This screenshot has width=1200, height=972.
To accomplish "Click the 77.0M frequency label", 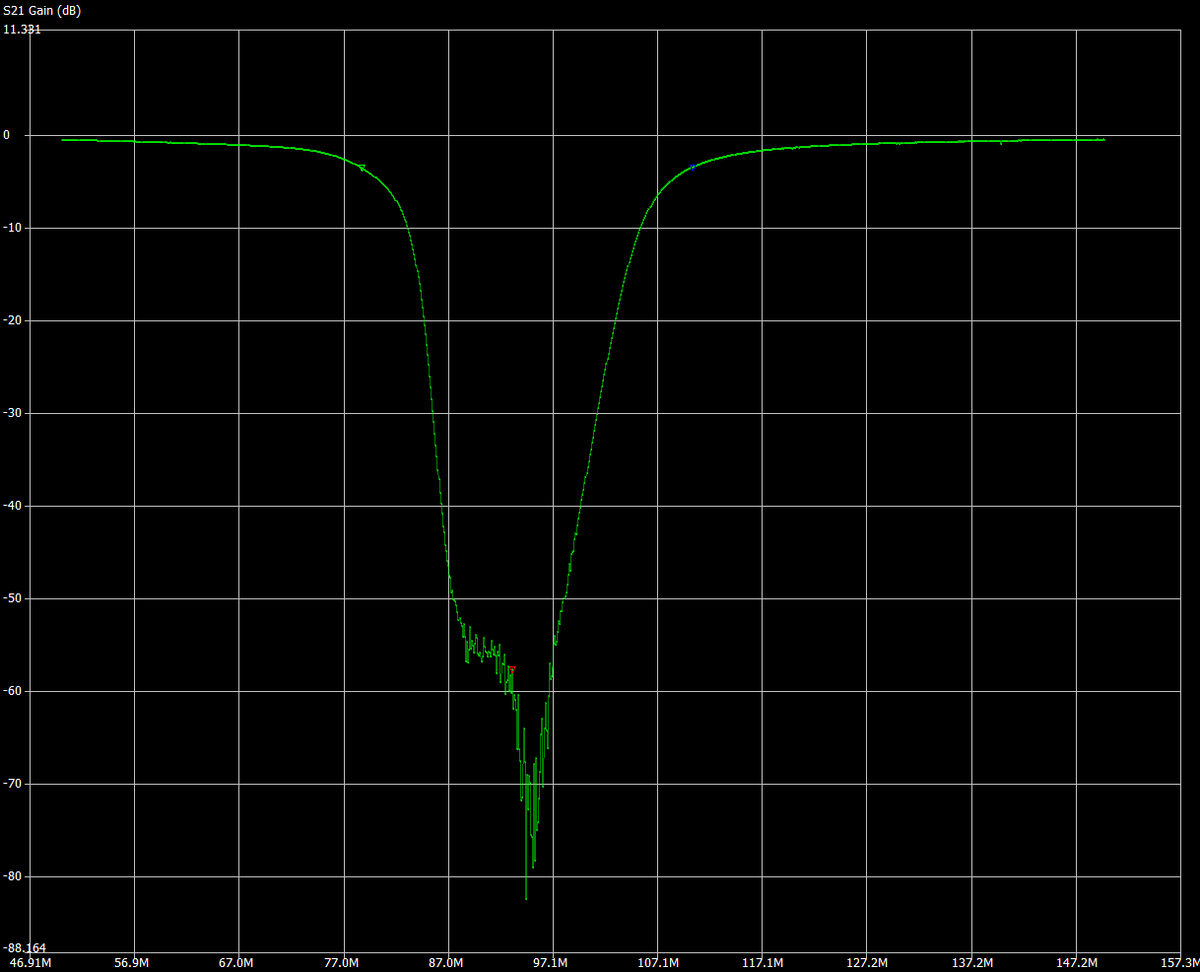I will click(x=342, y=963).
